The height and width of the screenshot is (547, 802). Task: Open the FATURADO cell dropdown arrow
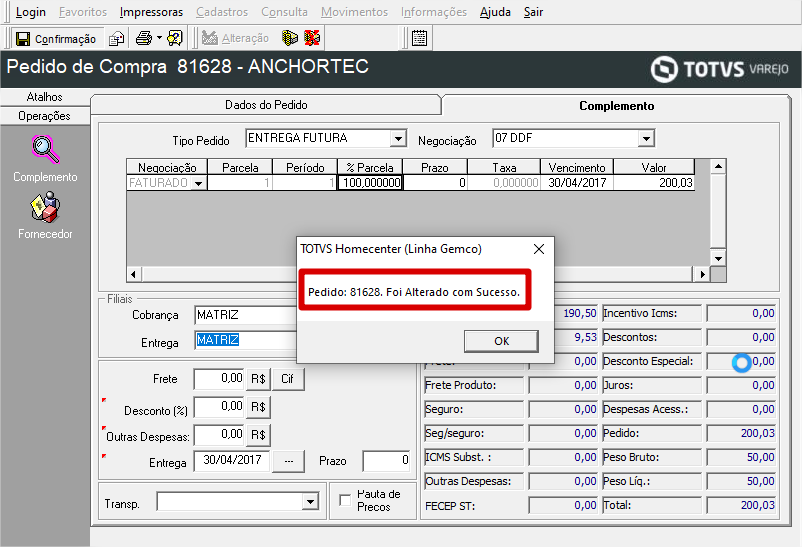pyautogui.click(x=198, y=183)
